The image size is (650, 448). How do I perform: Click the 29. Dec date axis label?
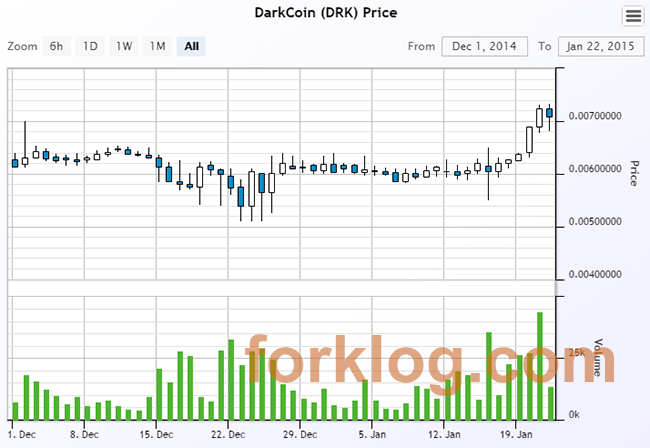(300, 435)
